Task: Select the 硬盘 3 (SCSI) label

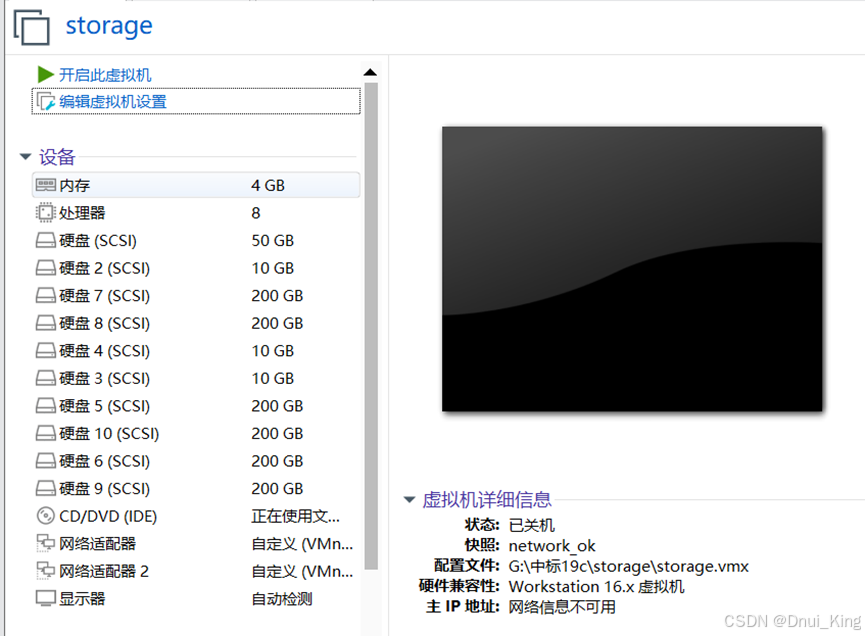Action: (x=104, y=378)
